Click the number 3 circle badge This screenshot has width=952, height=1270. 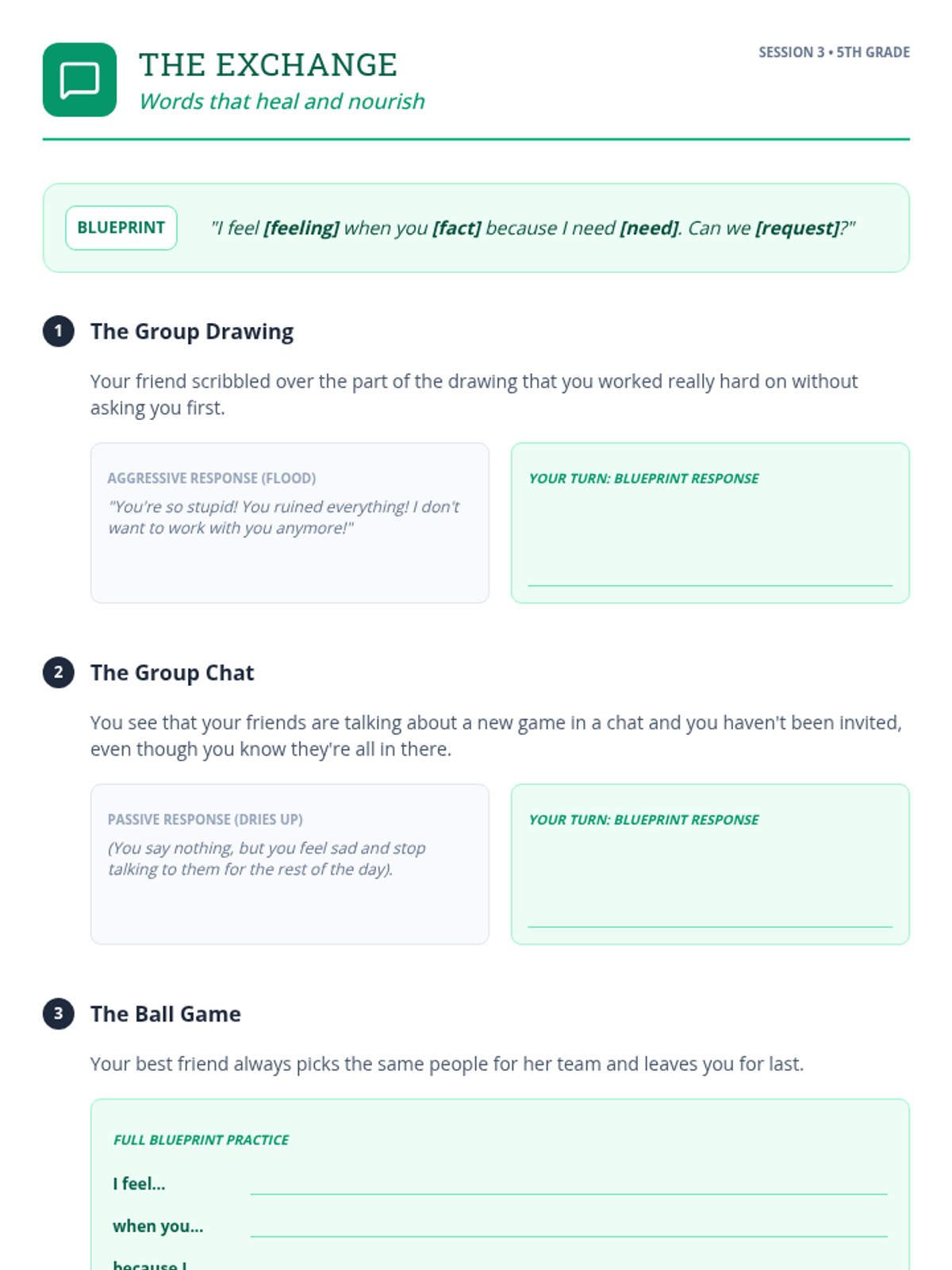pyautogui.click(x=58, y=1014)
